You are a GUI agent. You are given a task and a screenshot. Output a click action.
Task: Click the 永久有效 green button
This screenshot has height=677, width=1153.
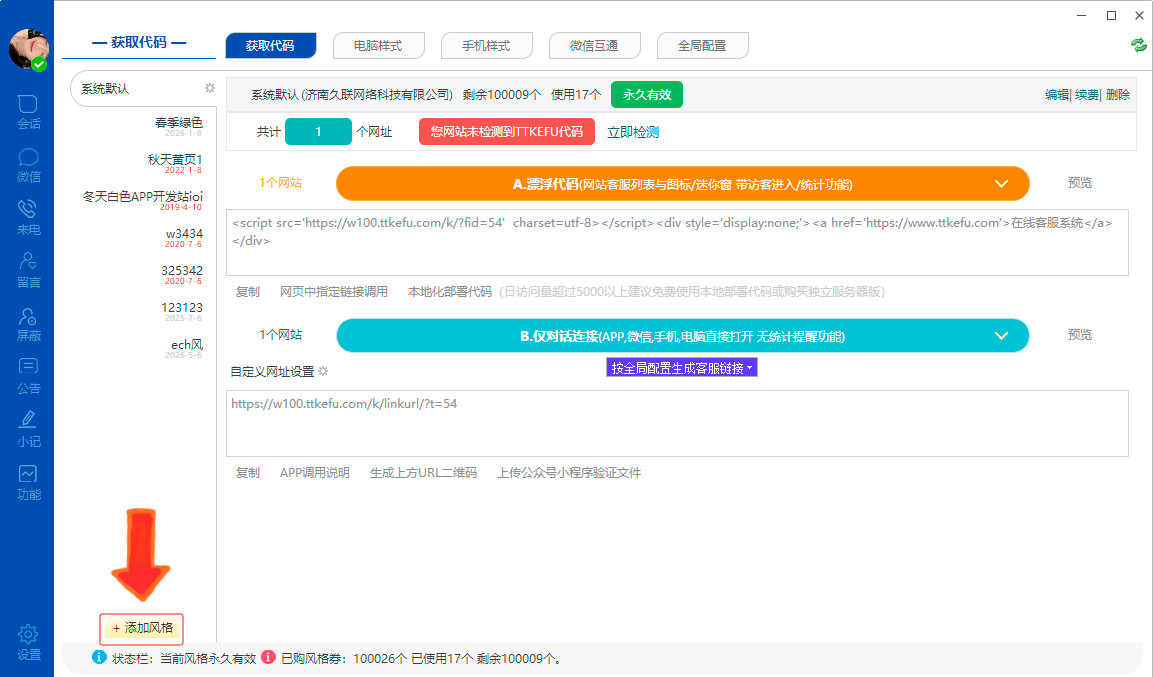point(646,95)
